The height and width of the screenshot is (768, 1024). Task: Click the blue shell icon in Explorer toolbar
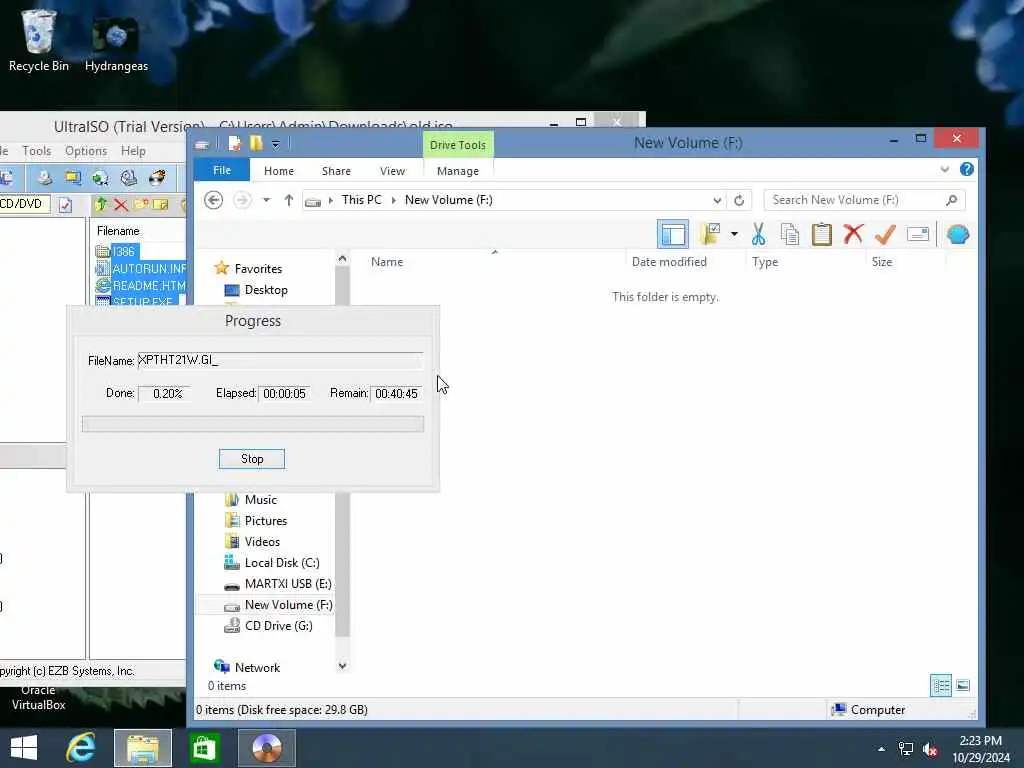tap(957, 234)
